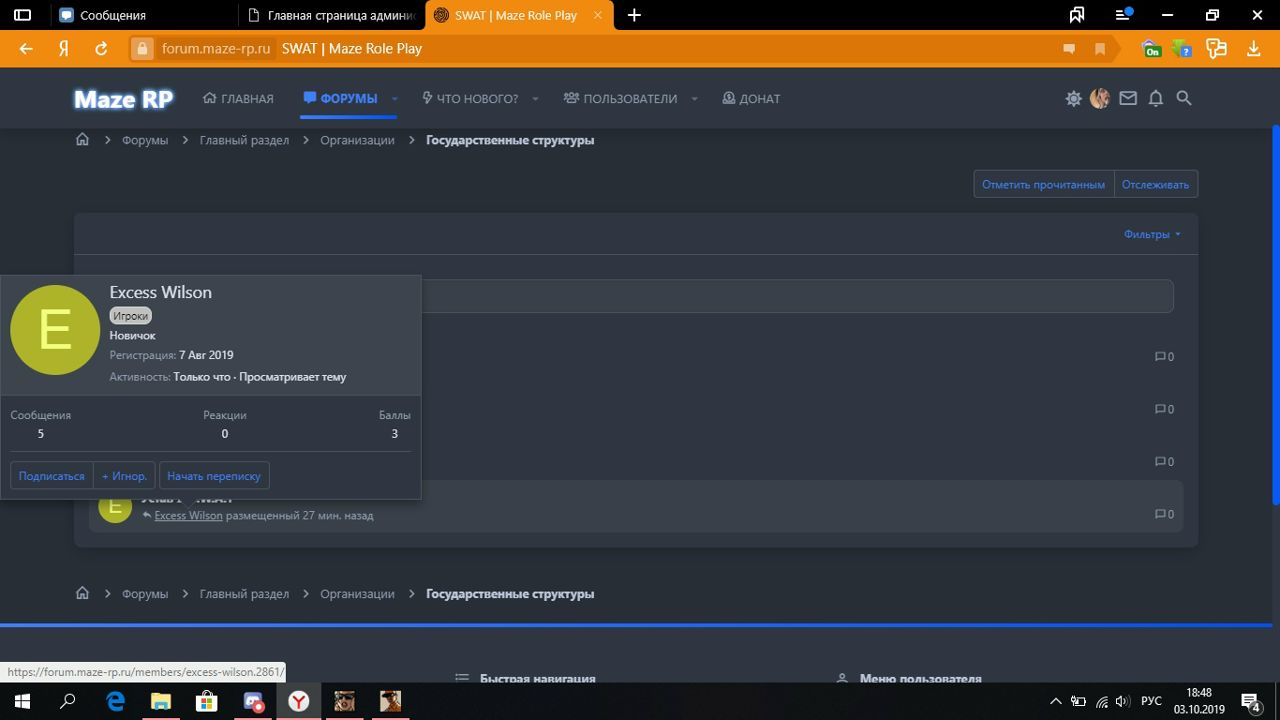Open the browser downloads icon
Screen dimensions: 1280x720
(x=1253, y=48)
